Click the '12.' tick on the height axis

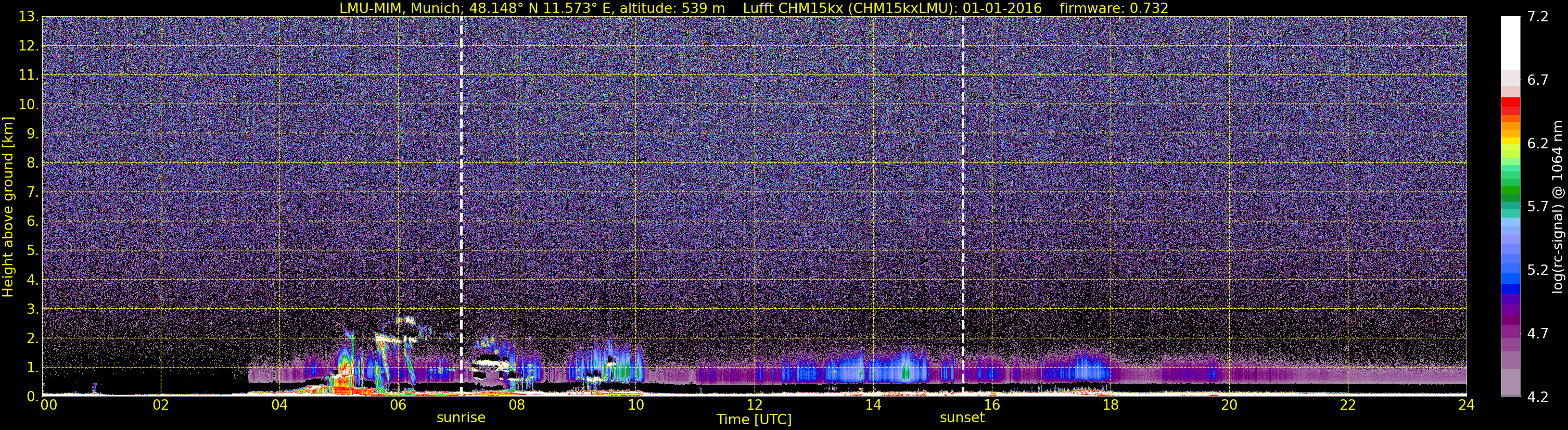click(29, 46)
